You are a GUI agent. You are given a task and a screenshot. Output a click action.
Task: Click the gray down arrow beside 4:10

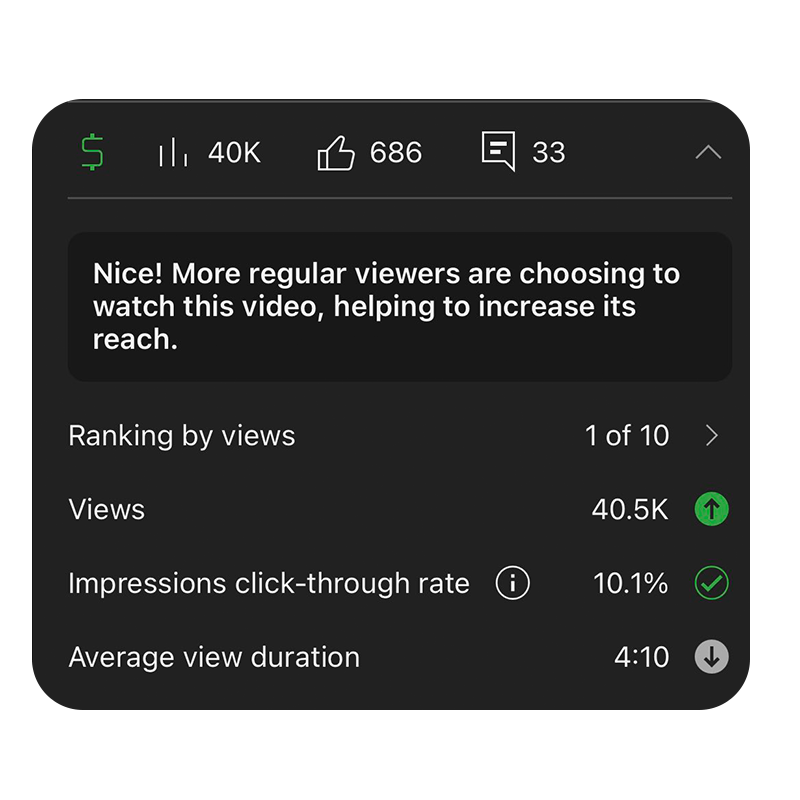(711, 657)
